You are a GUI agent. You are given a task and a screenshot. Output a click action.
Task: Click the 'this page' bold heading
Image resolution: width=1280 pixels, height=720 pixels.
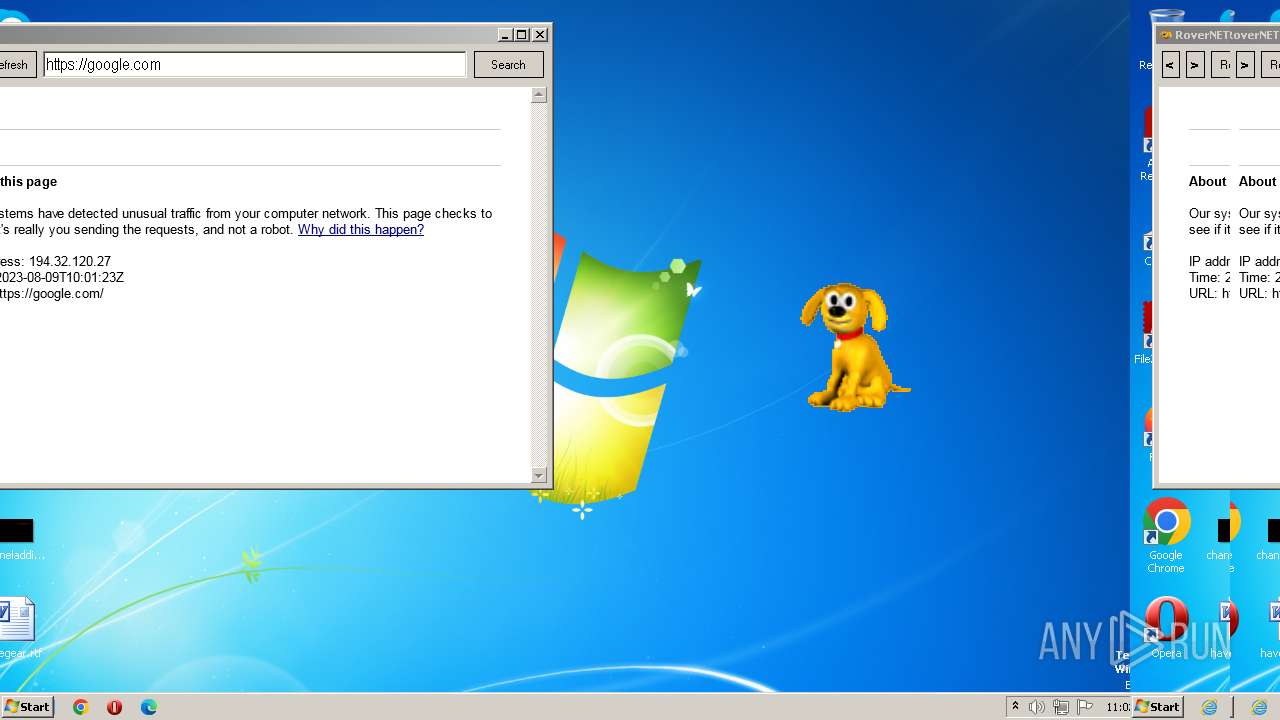click(29, 181)
